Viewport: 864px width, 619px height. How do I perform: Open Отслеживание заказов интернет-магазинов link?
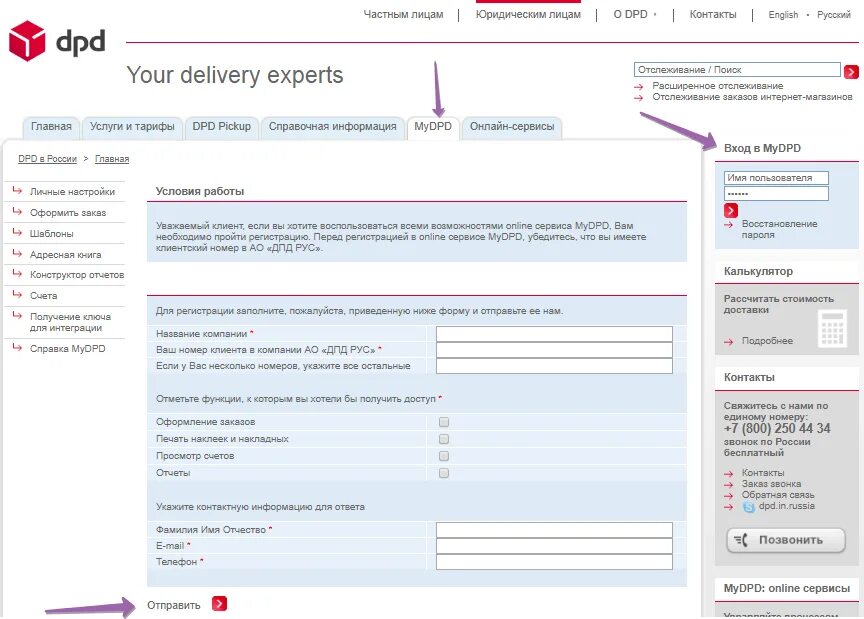(752, 97)
